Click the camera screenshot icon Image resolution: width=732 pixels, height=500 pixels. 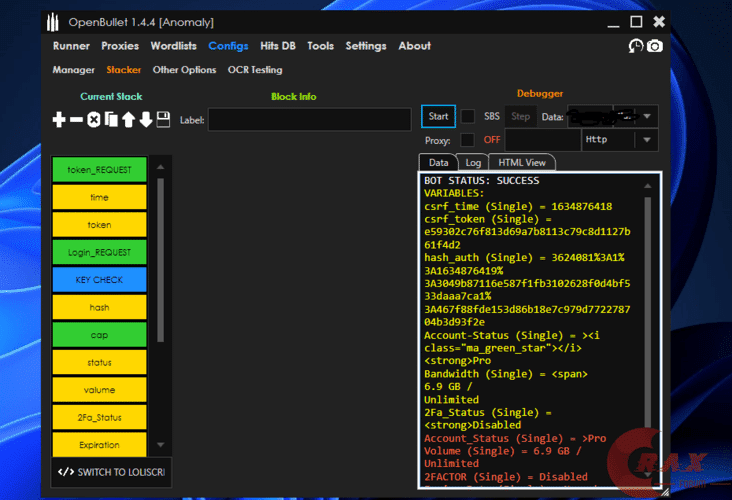click(x=654, y=46)
